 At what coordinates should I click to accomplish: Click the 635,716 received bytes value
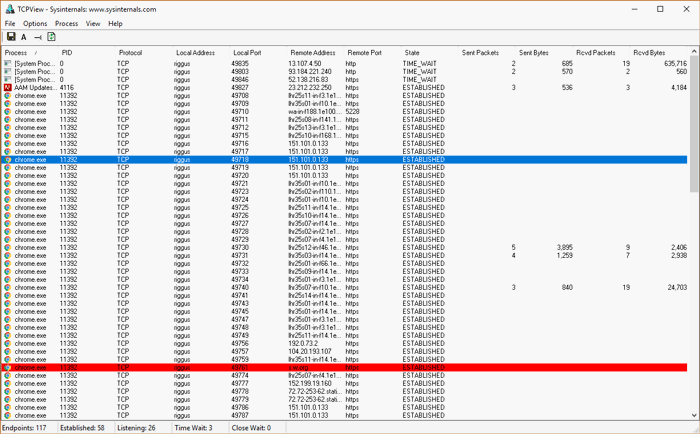pos(675,63)
